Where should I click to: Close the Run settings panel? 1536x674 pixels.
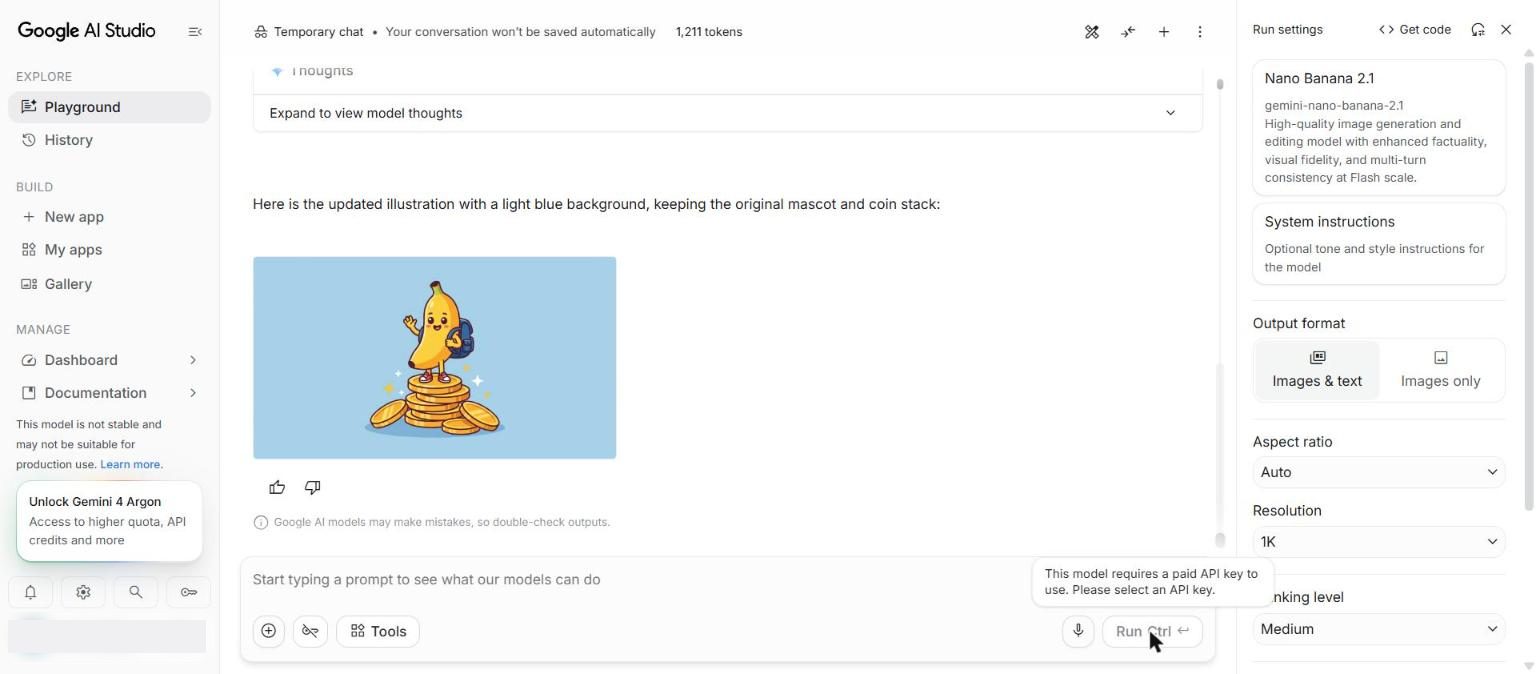pyautogui.click(x=1506, y=30)
